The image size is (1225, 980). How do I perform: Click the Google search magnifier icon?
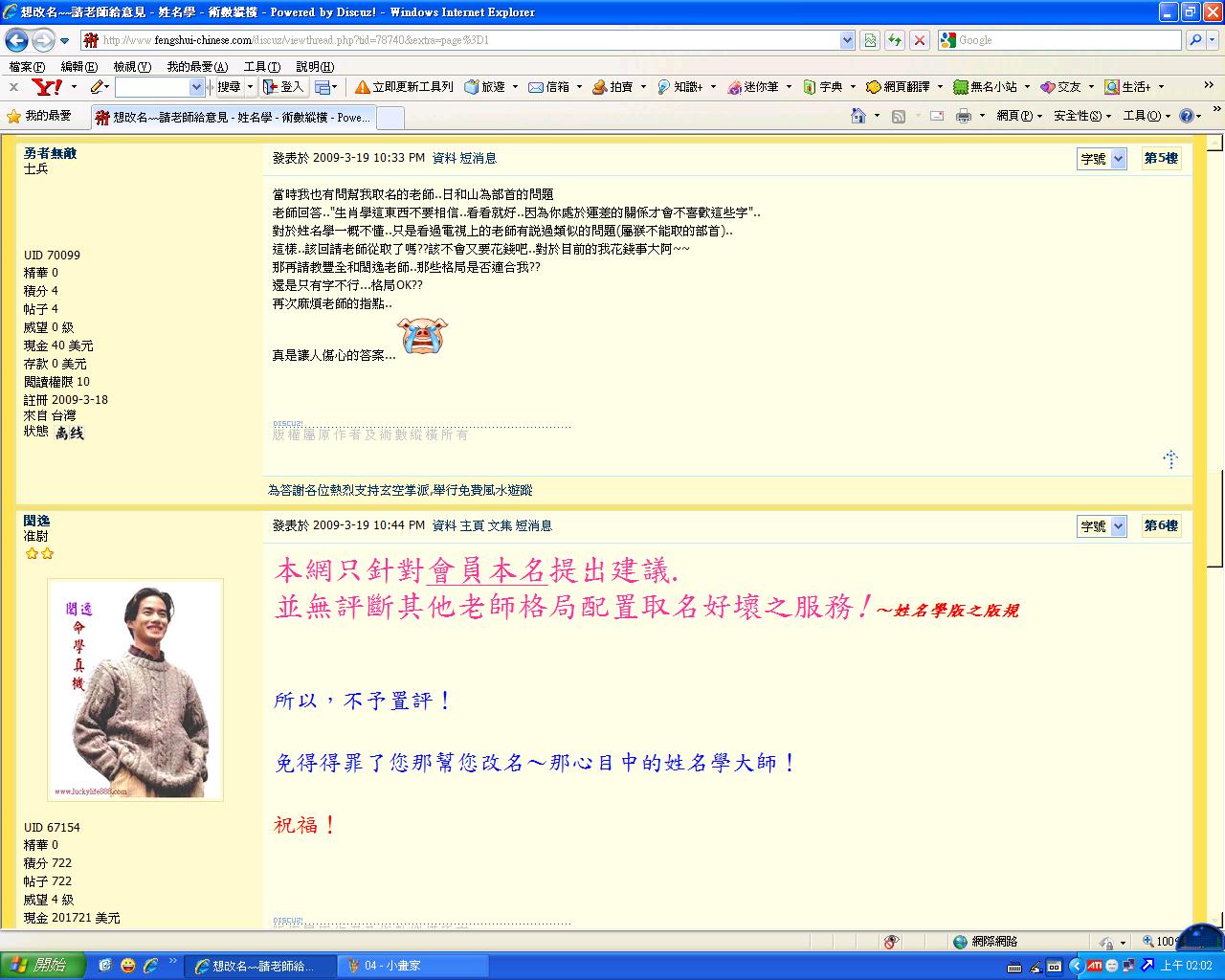point(1195,40)
